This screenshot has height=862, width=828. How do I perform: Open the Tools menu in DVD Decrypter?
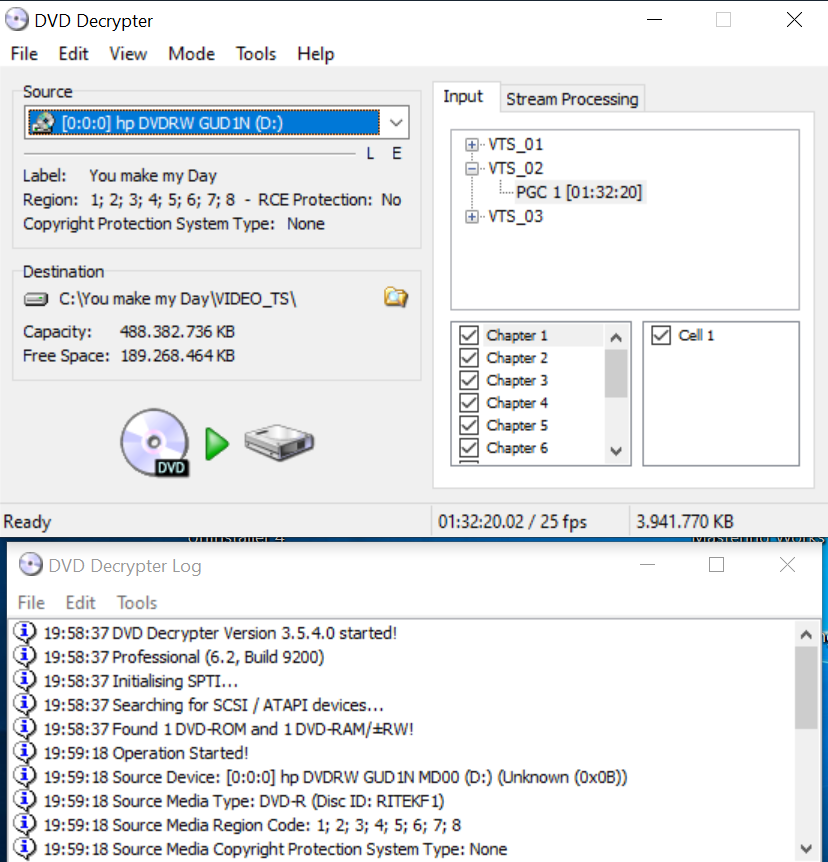pos(256,54)
